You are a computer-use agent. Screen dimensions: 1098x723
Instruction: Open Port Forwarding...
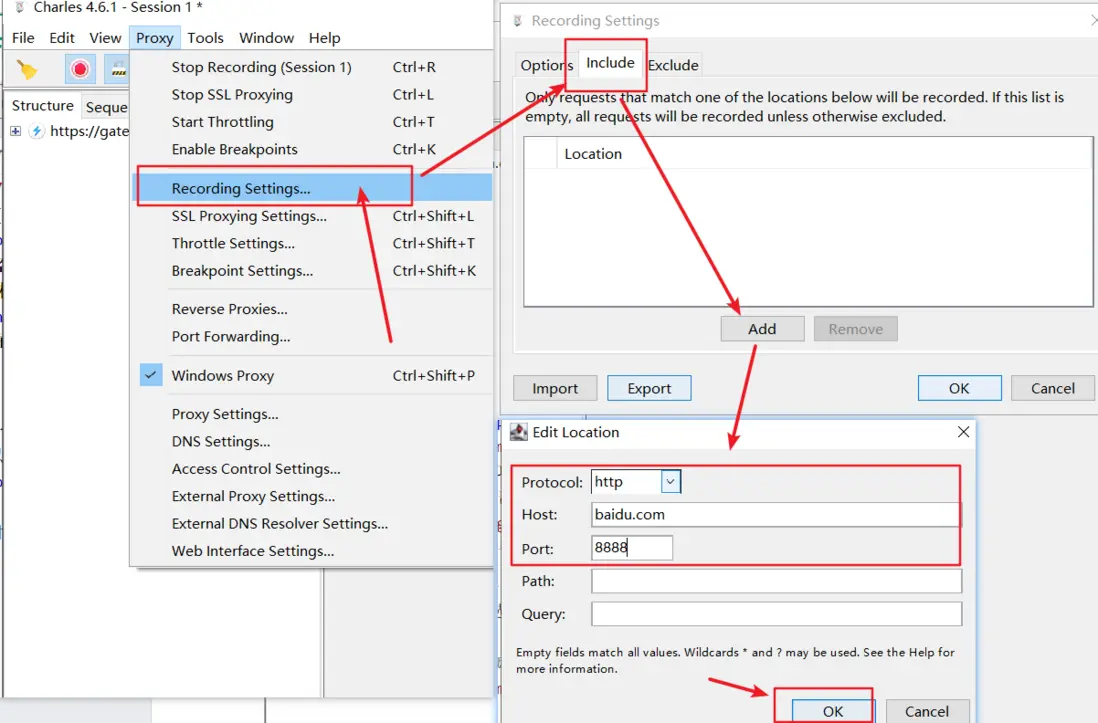[x=312, y=336]
